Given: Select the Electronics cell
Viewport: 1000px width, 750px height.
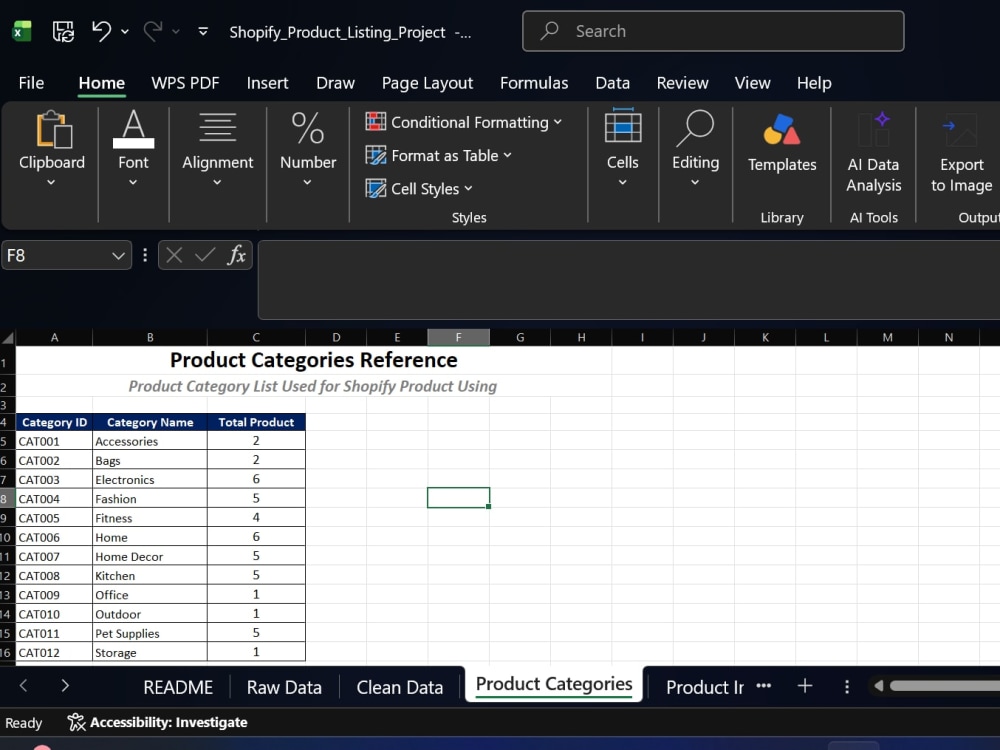Looking at the screenshot, I should coord(150,479).
